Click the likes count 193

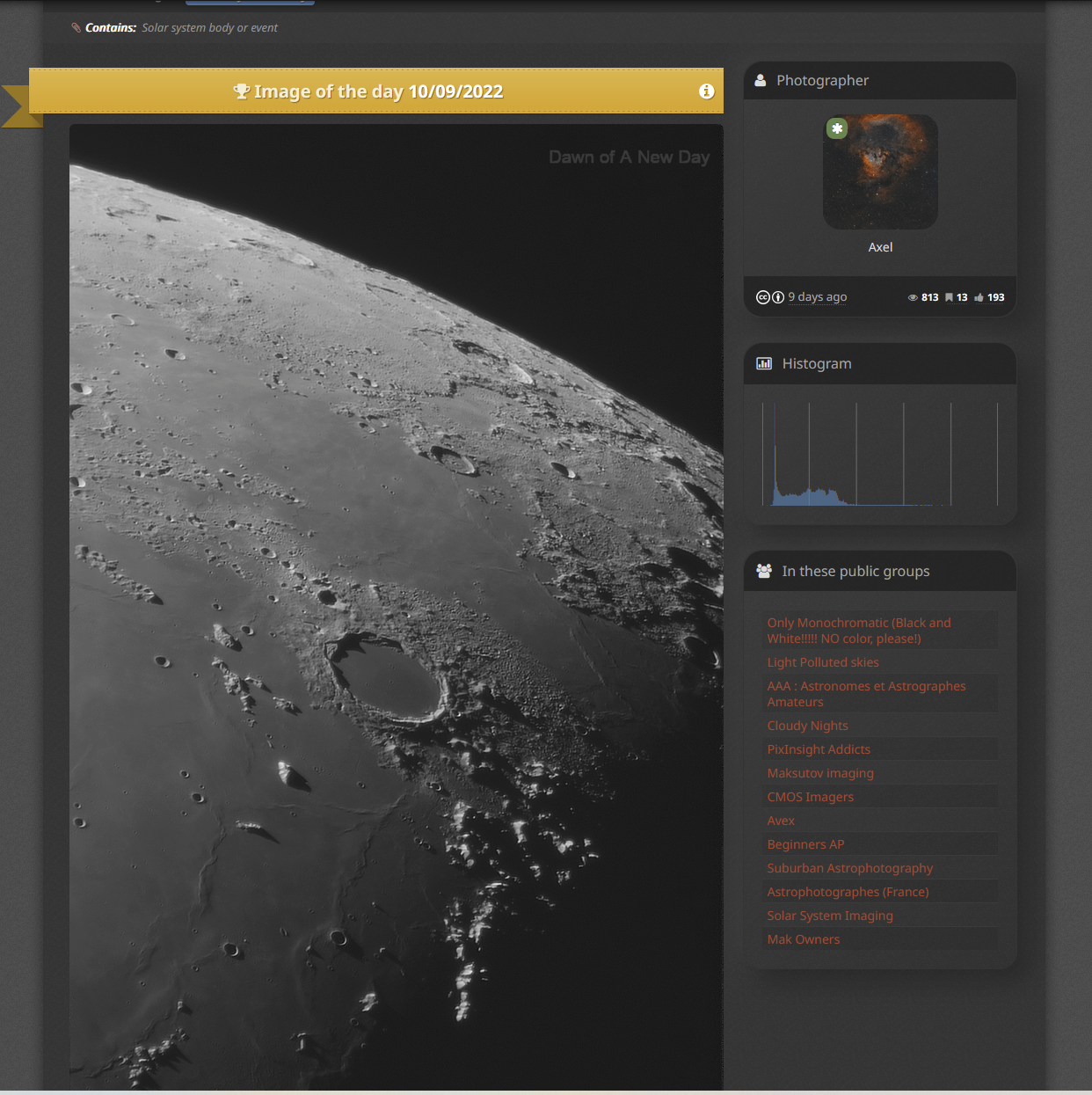[x=995, y=297]
